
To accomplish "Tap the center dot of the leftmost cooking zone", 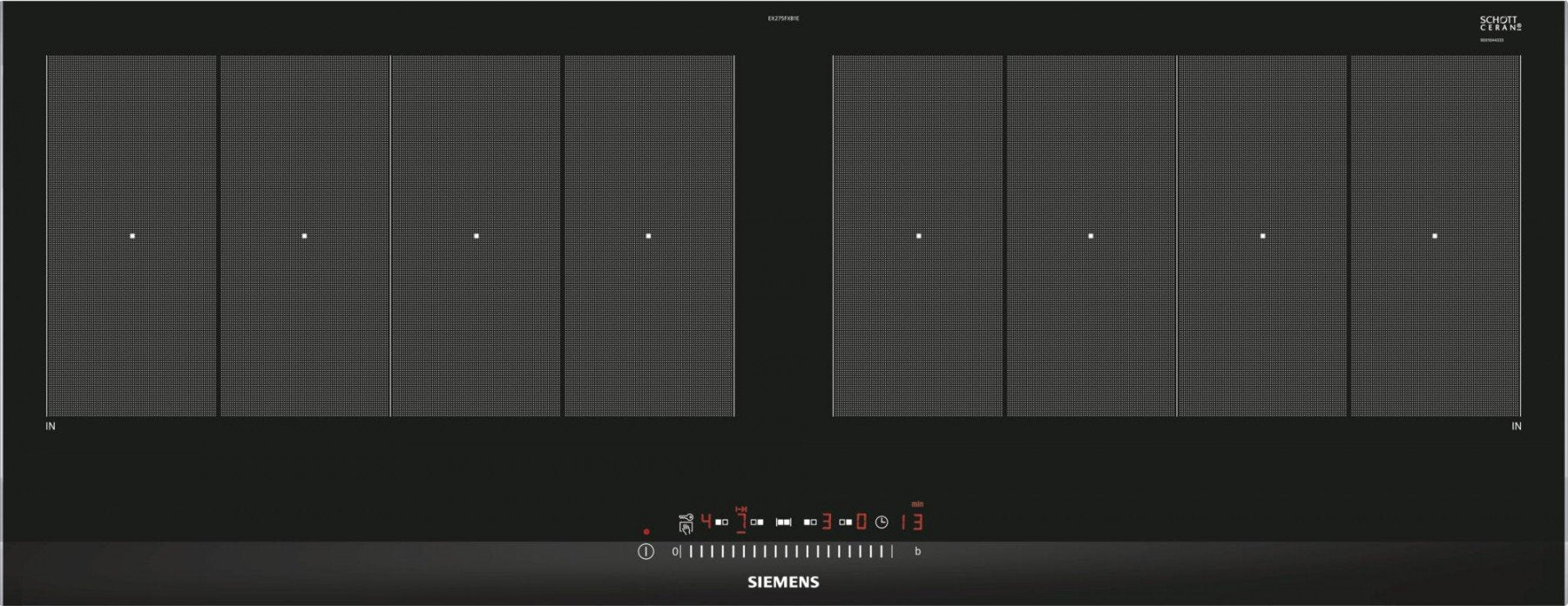I will [132, 236].
